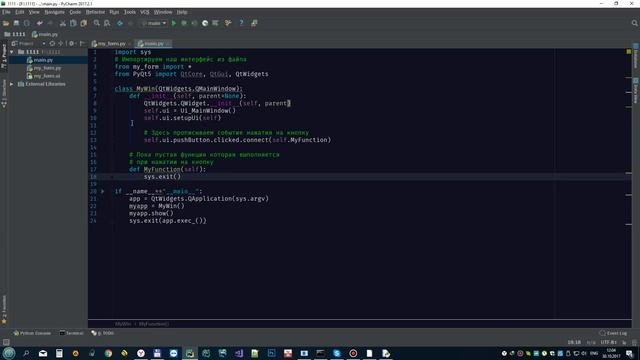
Task: Click the PyCharm taskbar icon
Action: coord(190,353)
